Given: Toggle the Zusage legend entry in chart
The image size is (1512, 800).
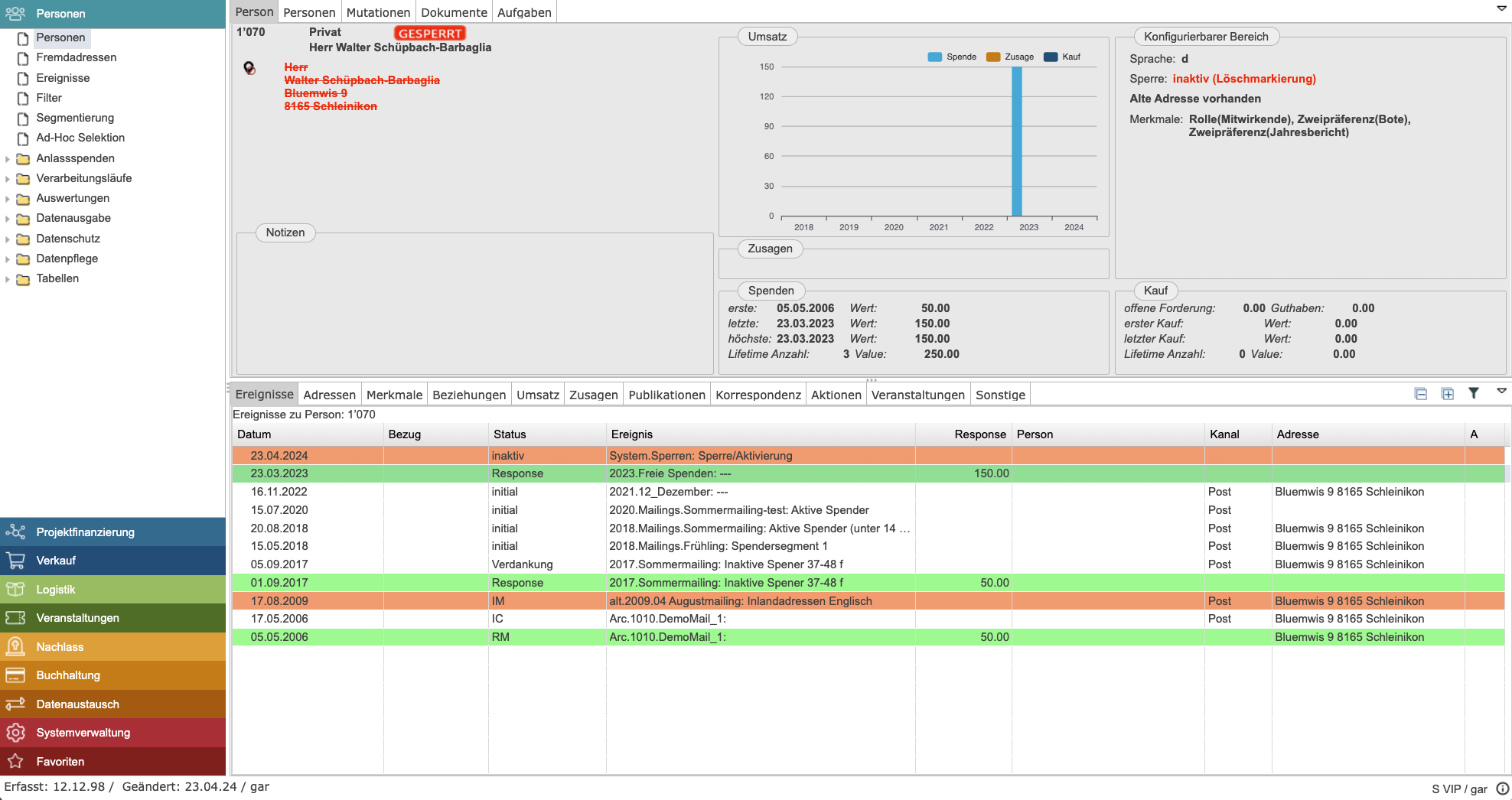Looking at the screenshot, I should point(1010,57).
